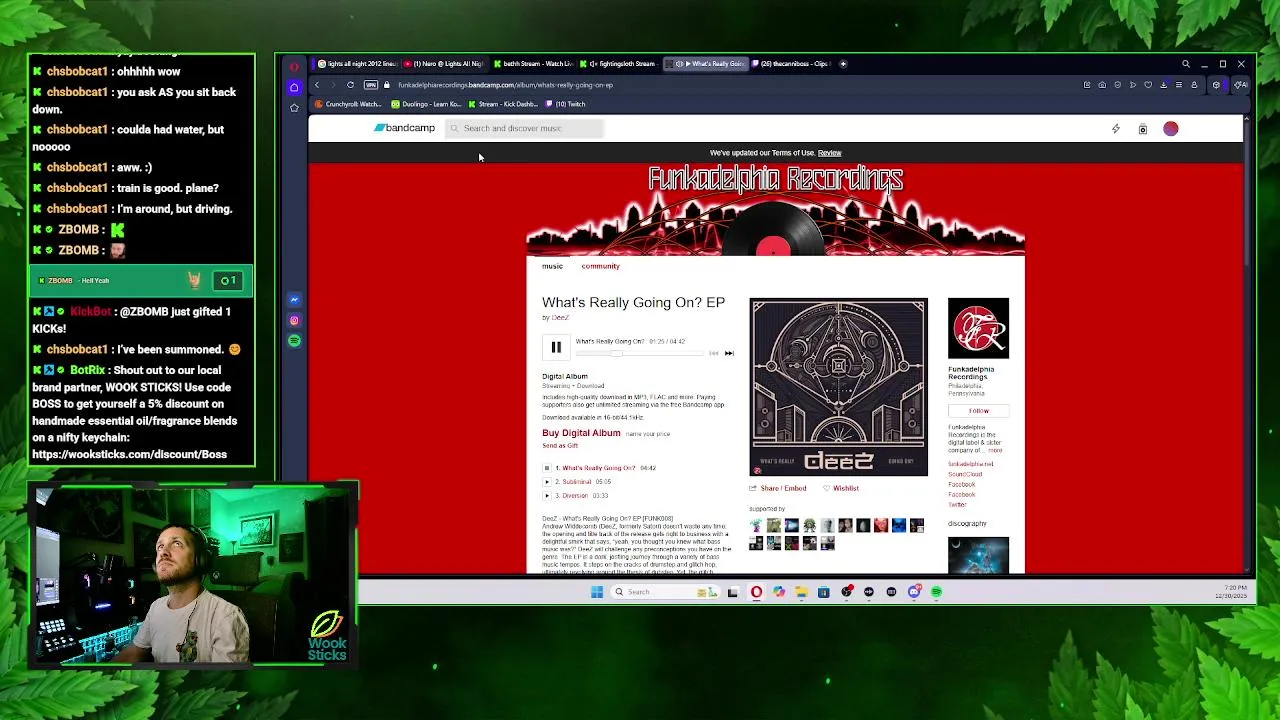Open Opera from taskbar

click(756, 592)
